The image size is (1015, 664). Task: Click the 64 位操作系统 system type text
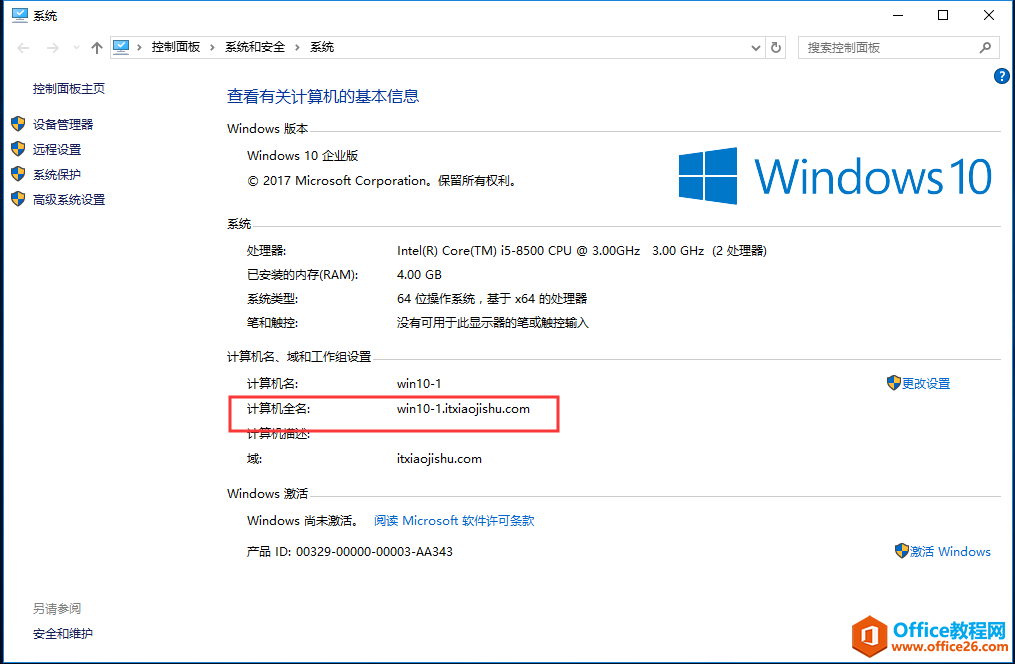coord(492,299)
